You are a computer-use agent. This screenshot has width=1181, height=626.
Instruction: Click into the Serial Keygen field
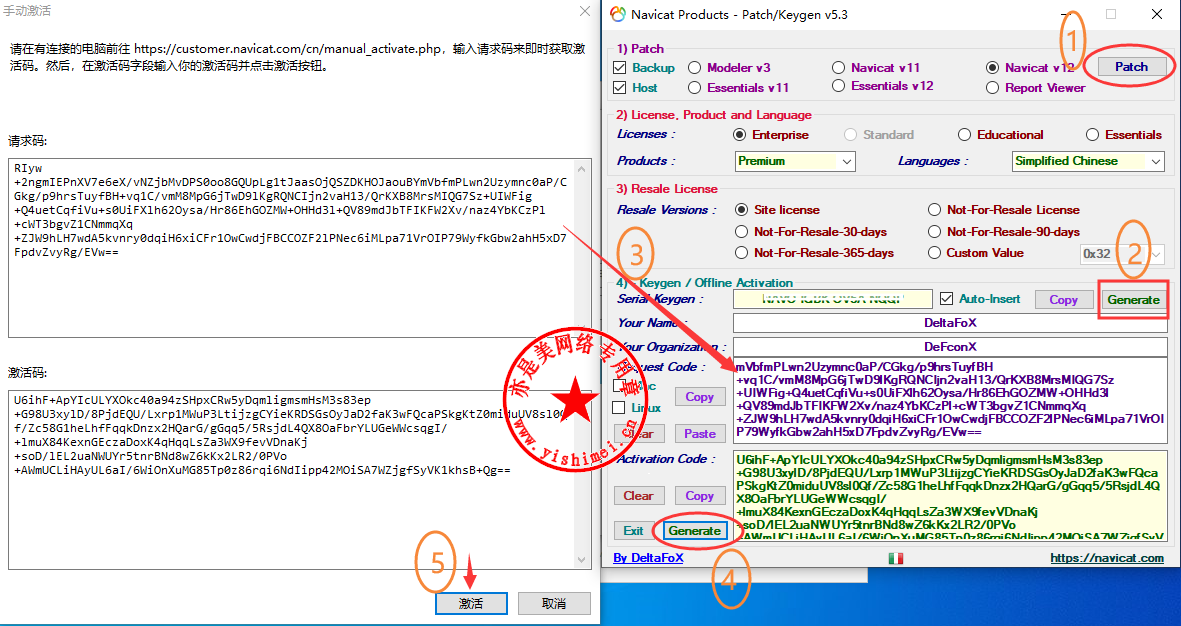(x=833, y=299)
